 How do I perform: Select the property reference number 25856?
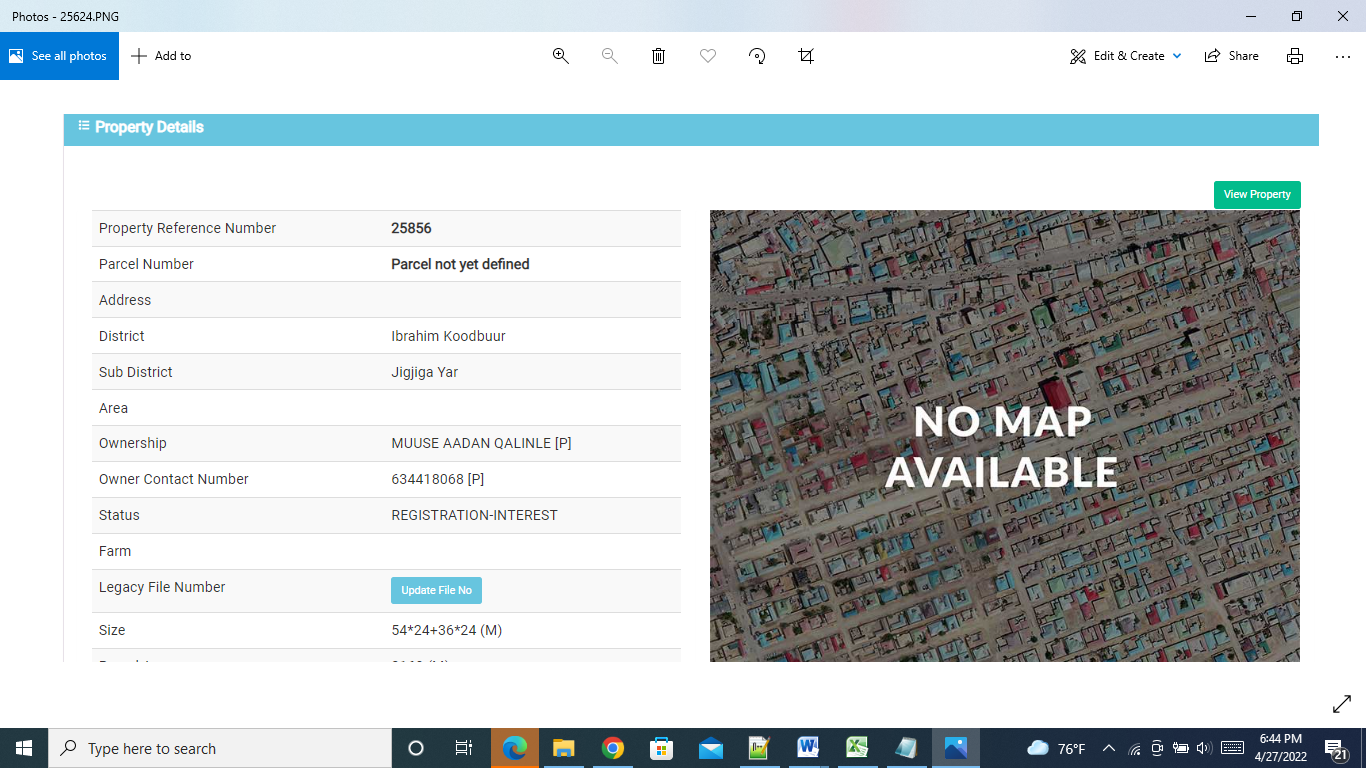411,228
